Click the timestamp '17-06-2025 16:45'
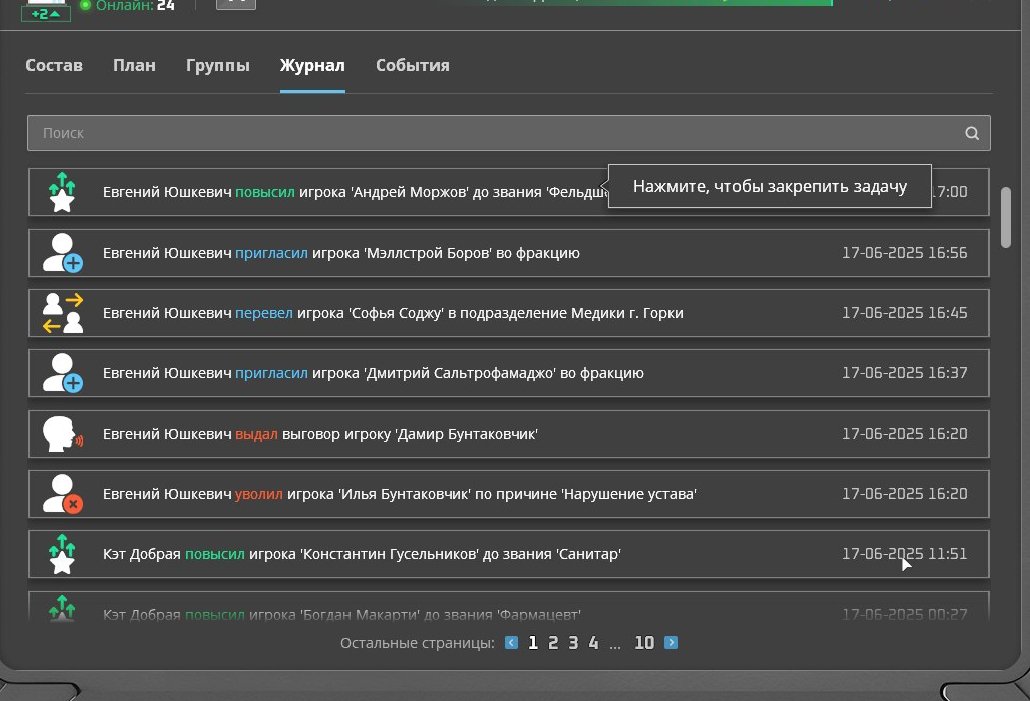Image resolution: width=1030 pixels, height=701 pixels. click(905, 313)
